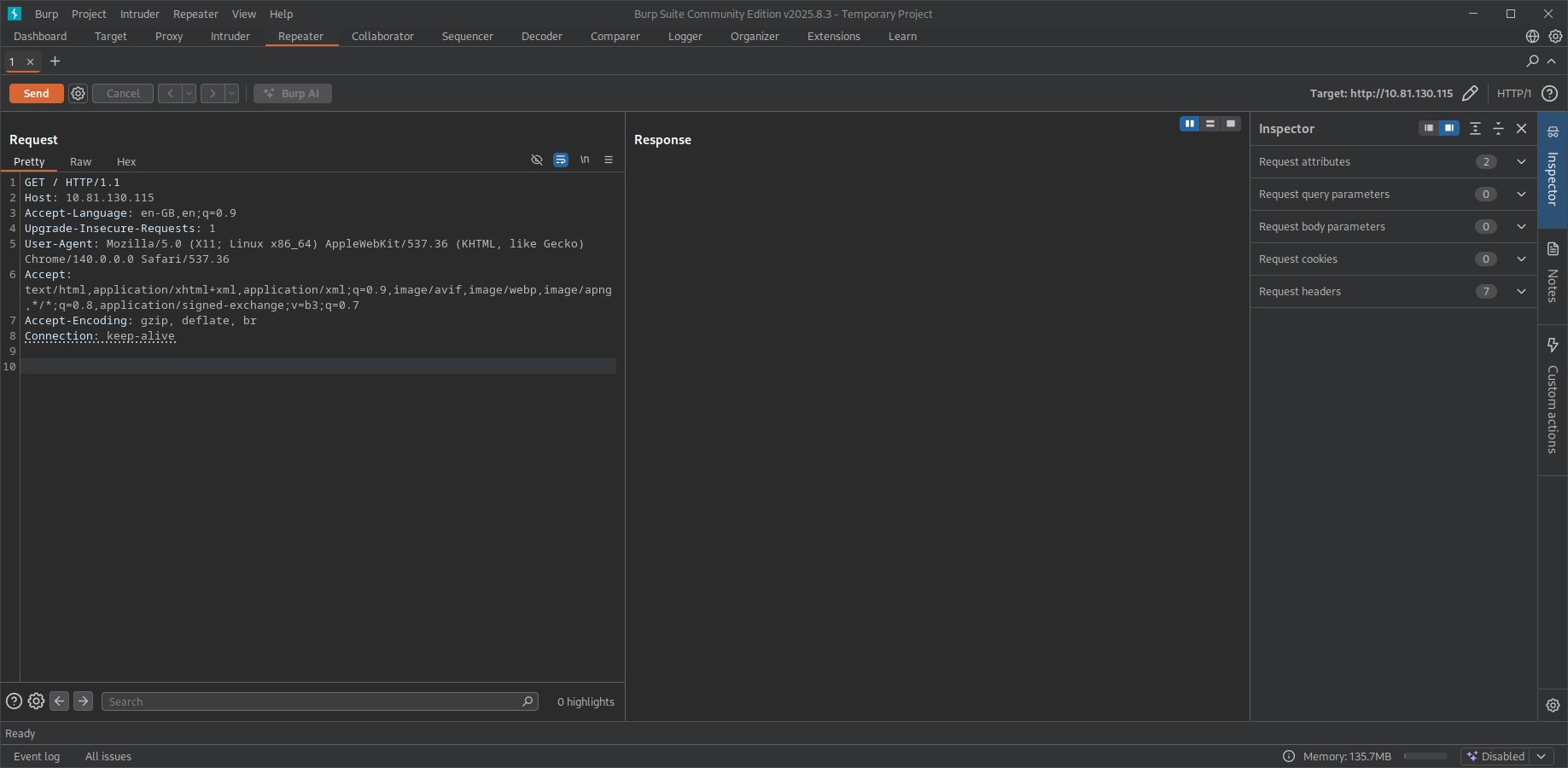The height and width of the screenshot is (768, 1568).
Task: Send the request to the target
Action: pos(36,93)
